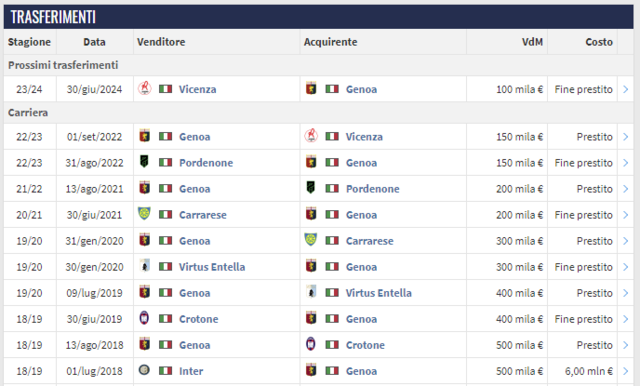Click Italian flag next to Inter

[x=165, y=371]
